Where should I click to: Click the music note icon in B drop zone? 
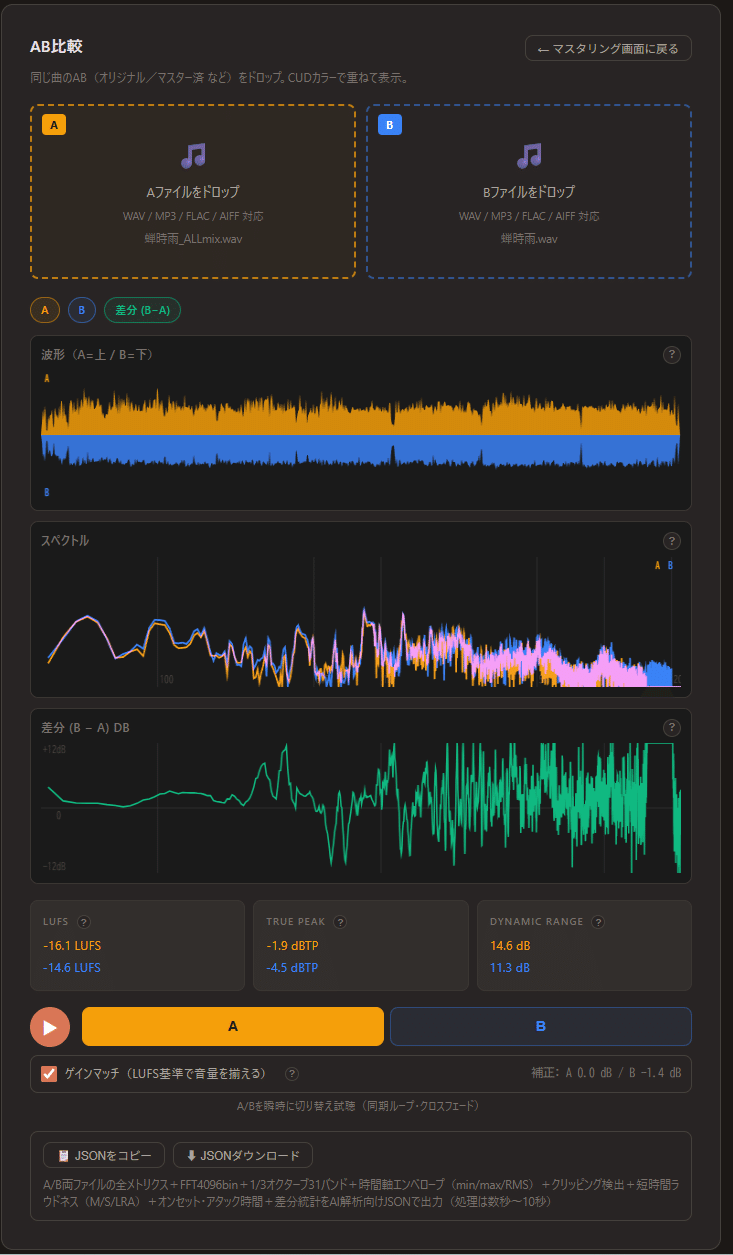pos(529,155)
